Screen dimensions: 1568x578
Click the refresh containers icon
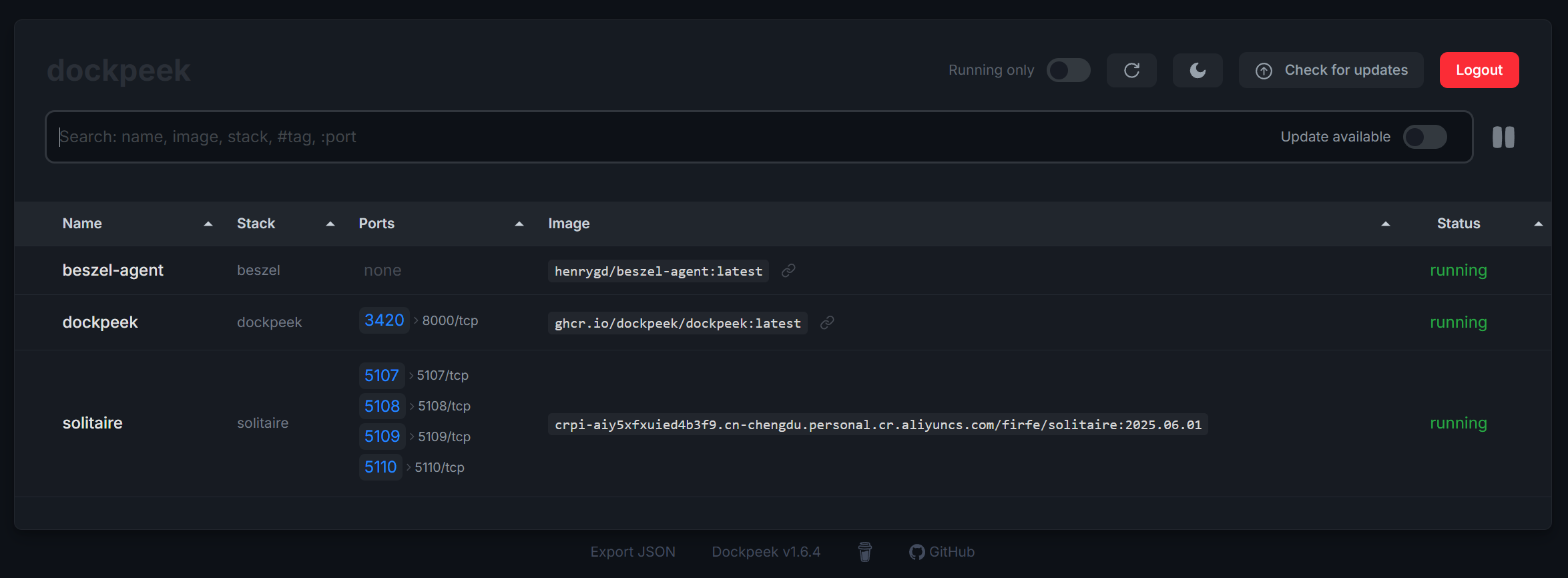[x=1131, y=70]
